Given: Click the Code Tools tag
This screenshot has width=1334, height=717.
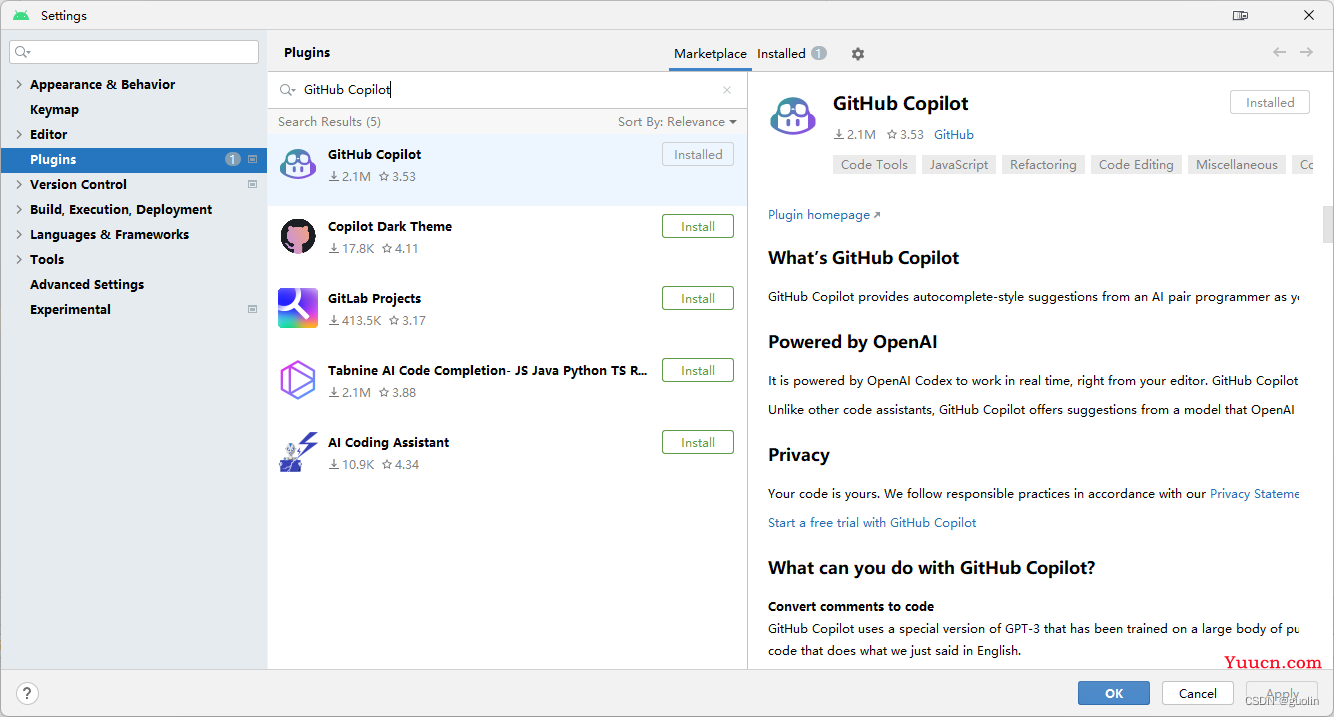Looking at the screenshot, I should [x=874, y=165].
